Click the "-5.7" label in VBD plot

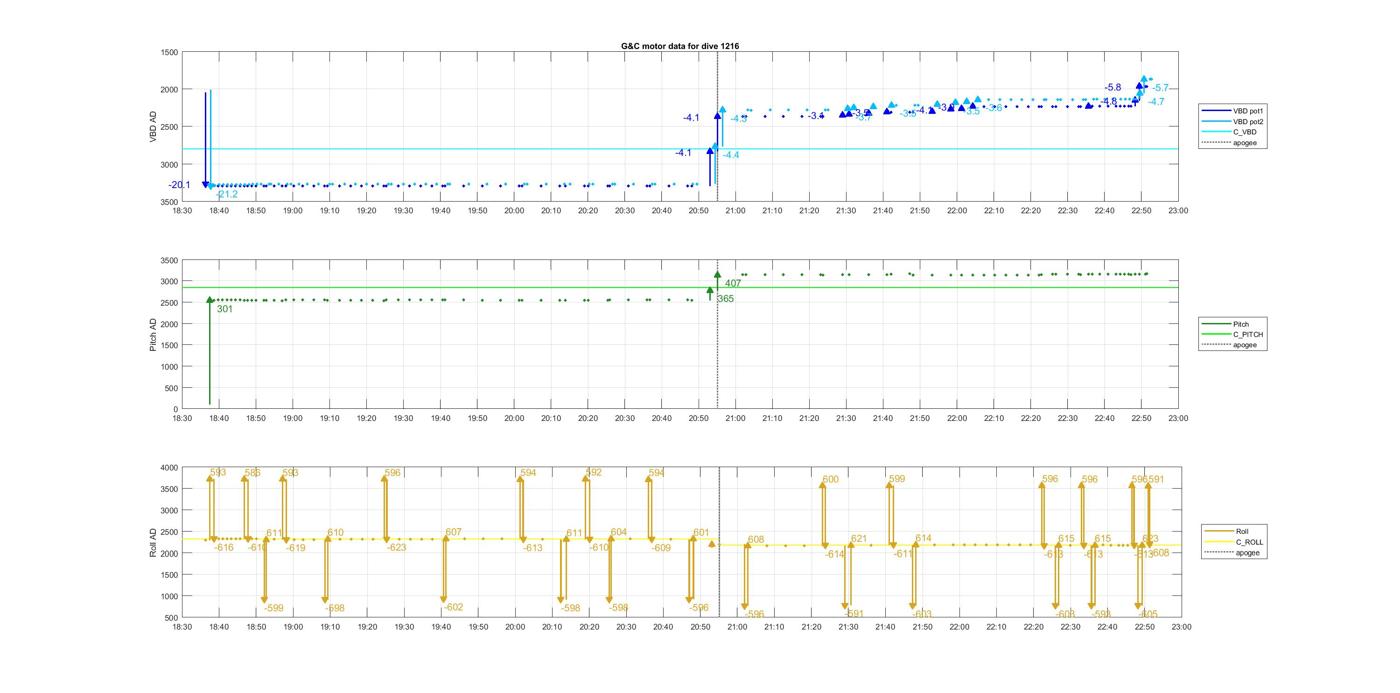click(1160, 89)
